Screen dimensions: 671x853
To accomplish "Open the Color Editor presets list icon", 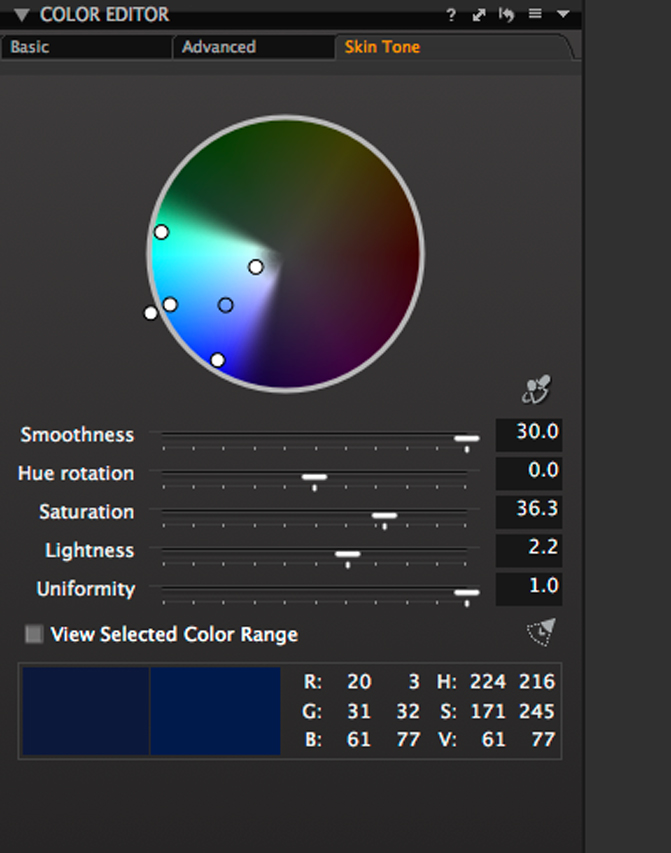I will (x=535, y=14).
